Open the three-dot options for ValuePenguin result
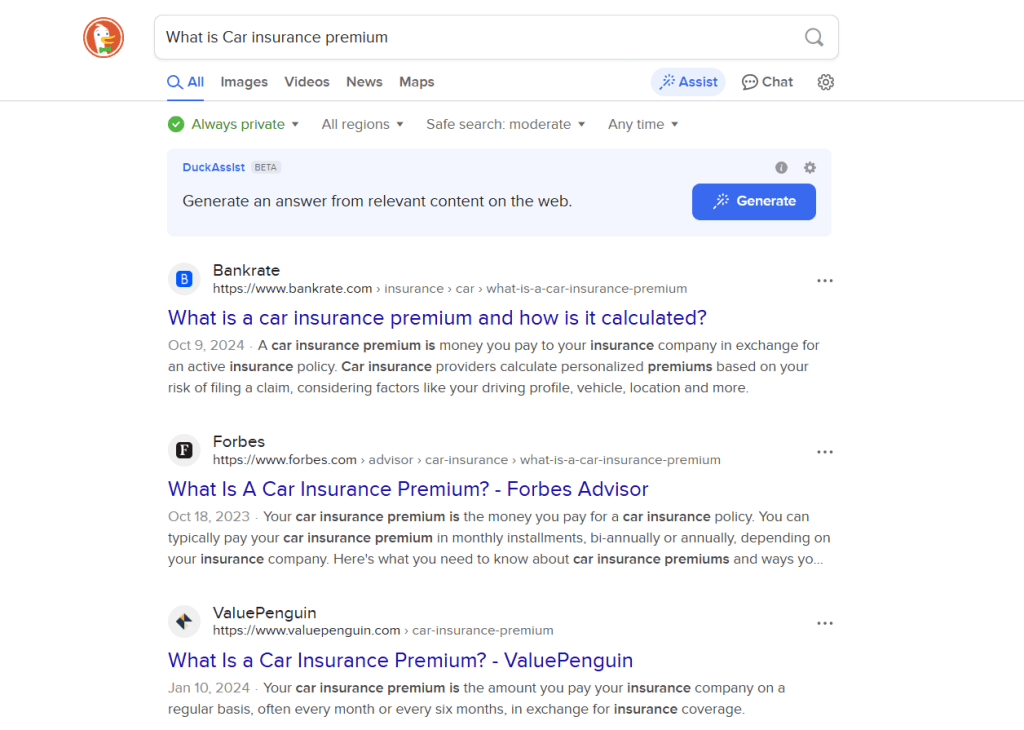1024x730 pixels. (825, 622)
